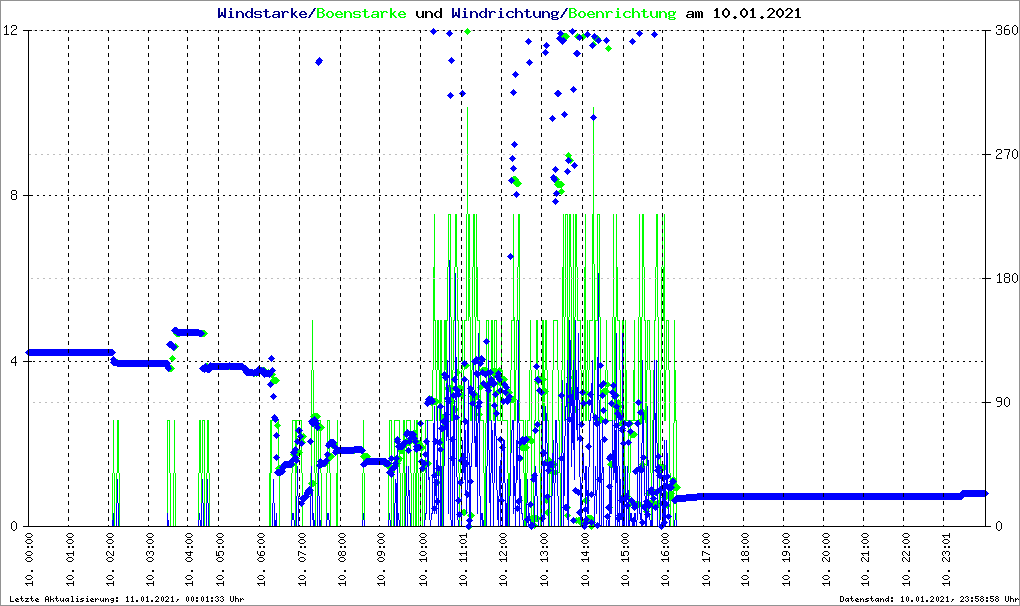The height and width of the screenshot is (606, 1020).
Task: Click the green 'Boenstarke' title word
Action: coord(361,13)
